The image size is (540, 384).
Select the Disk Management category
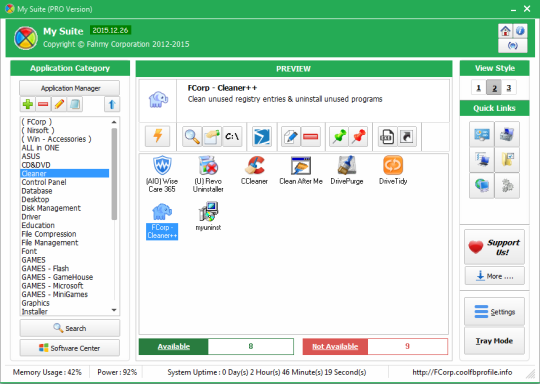tap(51, 208)
